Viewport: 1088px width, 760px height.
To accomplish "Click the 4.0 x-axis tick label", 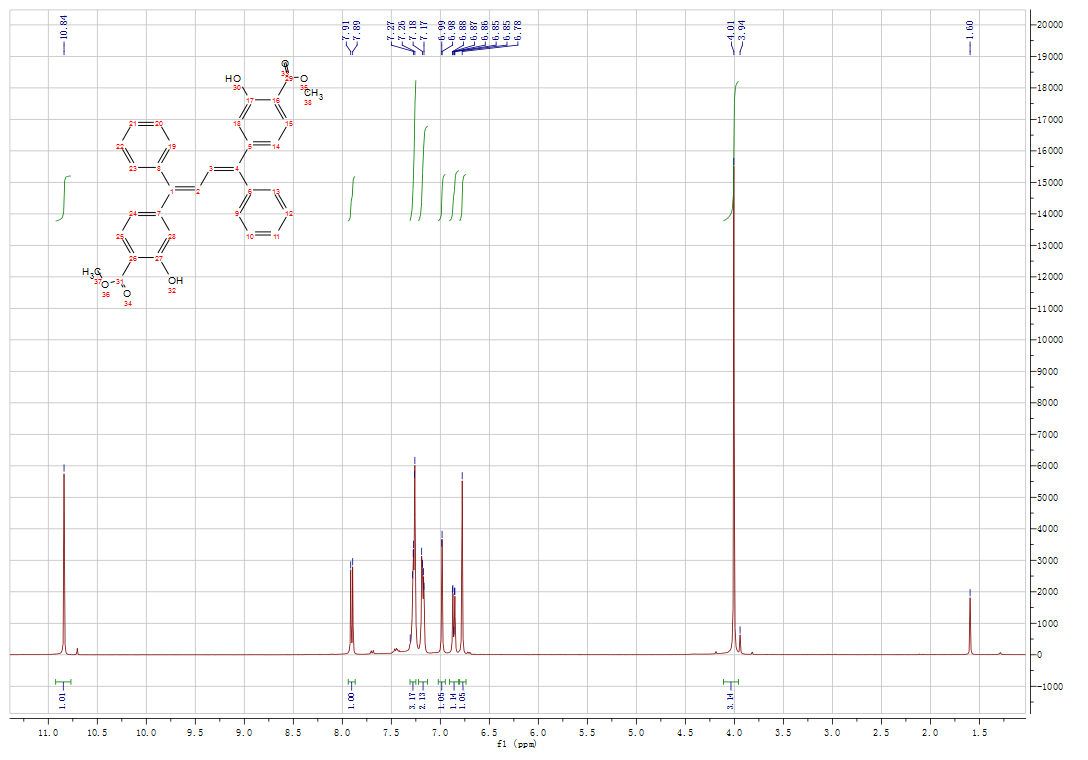I will (x=734, y=733).
